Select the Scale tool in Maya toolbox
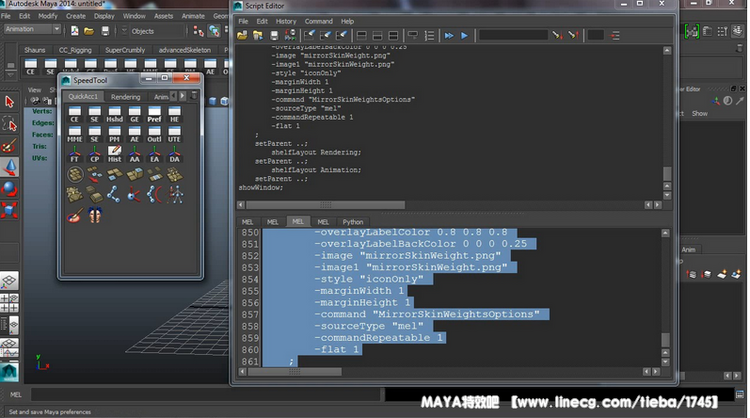 click(9, 210)
